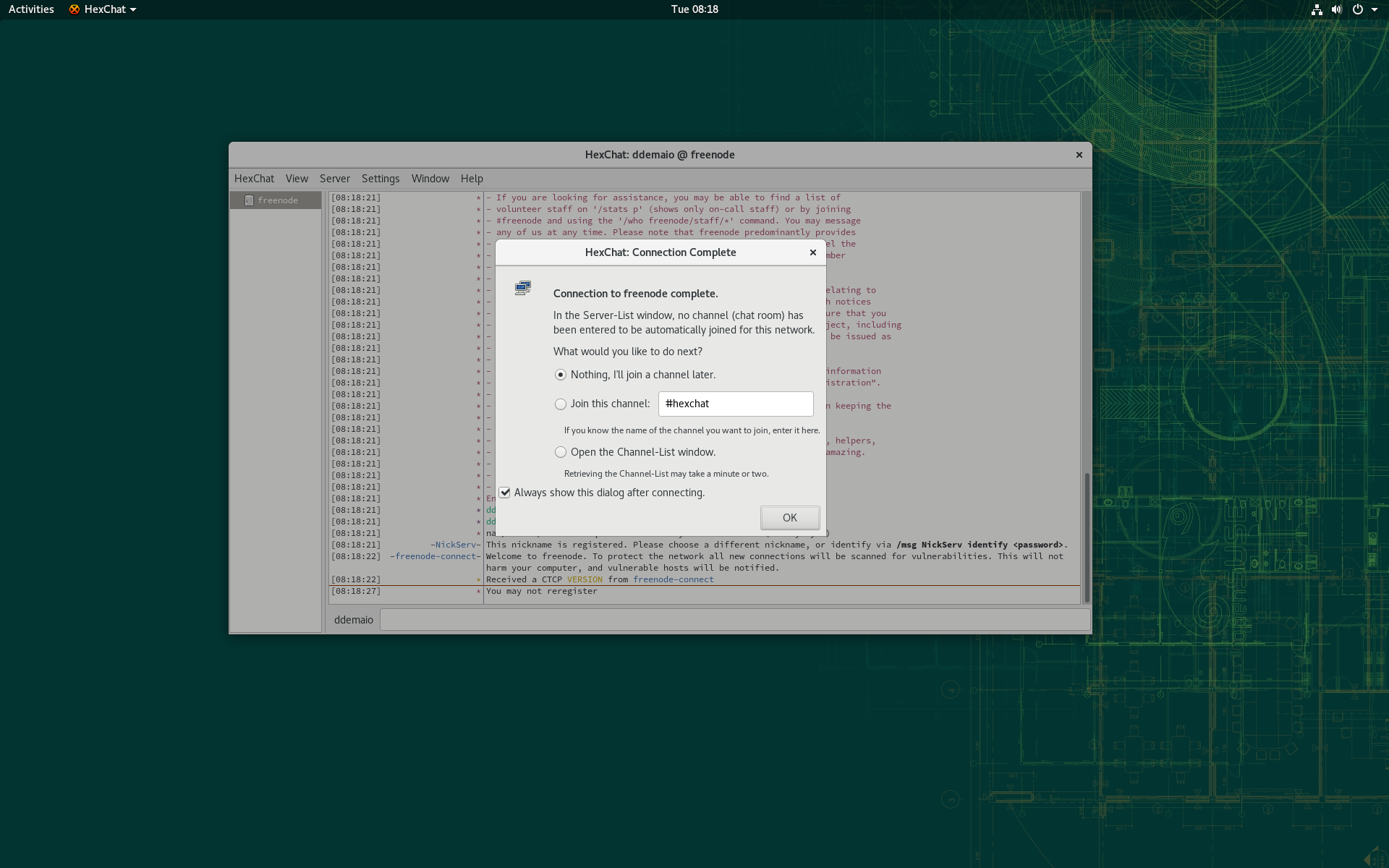The image size is (1389, 868).
Task: Uncheck 'Always show this dialog after connecting'
Action: point(505,493)
